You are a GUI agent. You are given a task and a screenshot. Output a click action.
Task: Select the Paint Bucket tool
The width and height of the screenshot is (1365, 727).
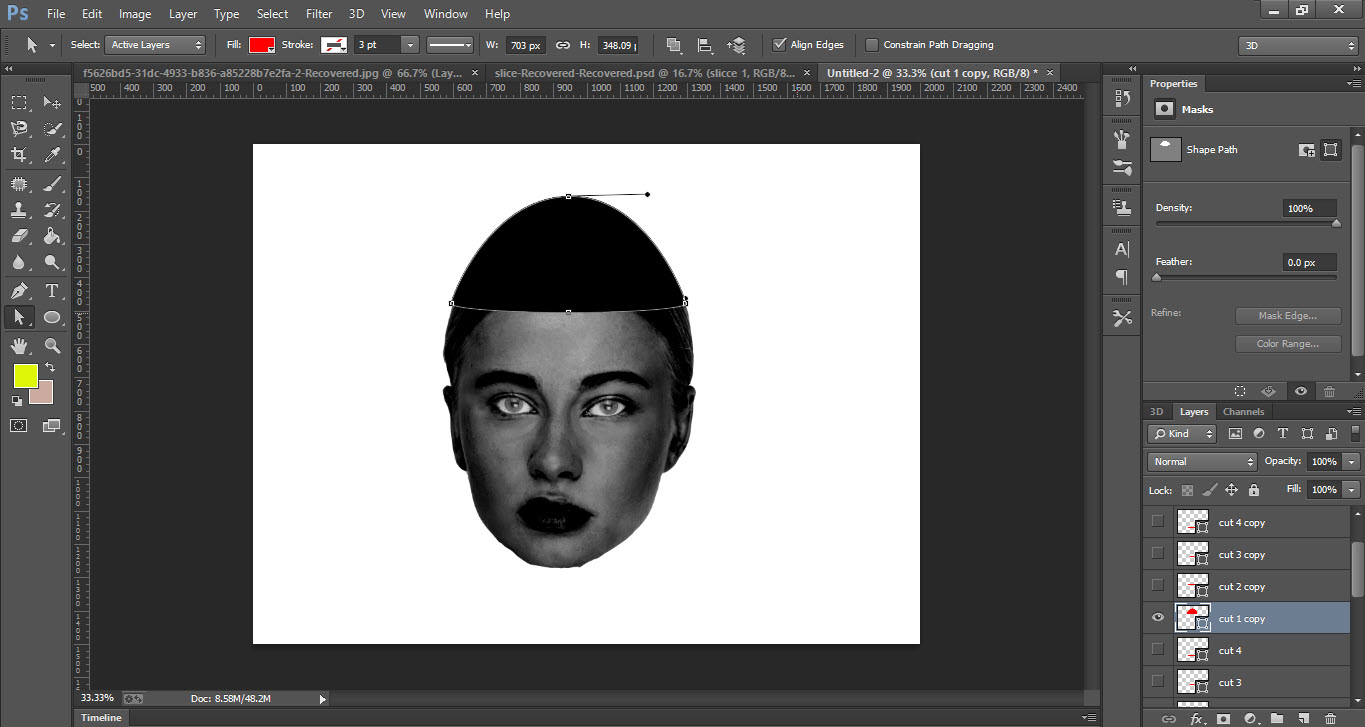tap(52, 237)
